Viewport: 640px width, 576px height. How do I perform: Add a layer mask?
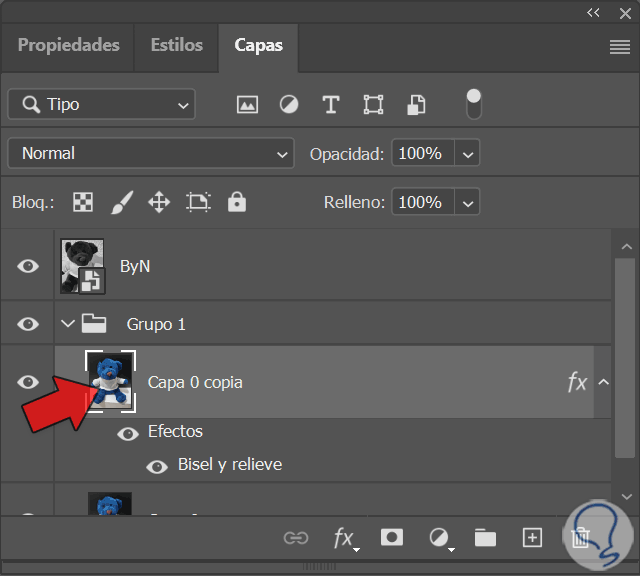(392, 537)
